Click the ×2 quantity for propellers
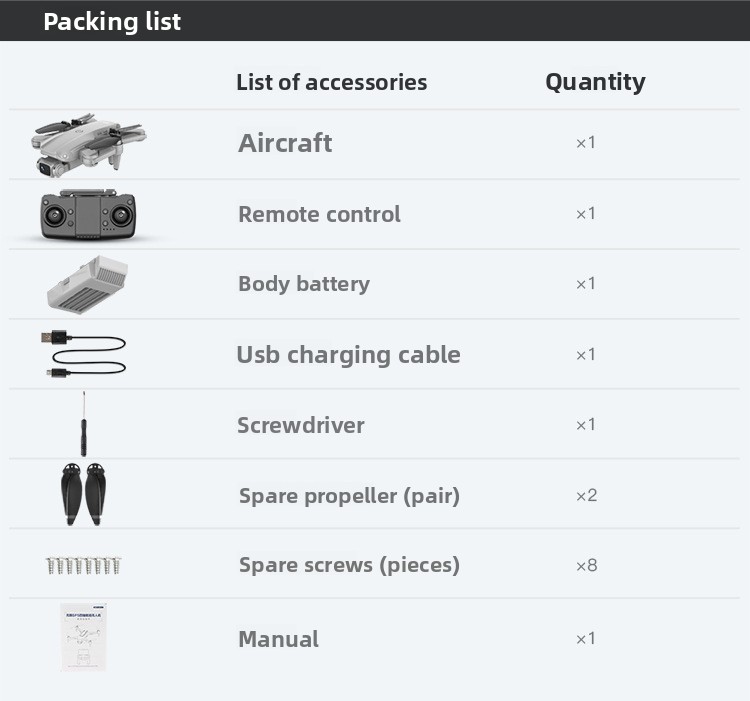 coord(586,495)
